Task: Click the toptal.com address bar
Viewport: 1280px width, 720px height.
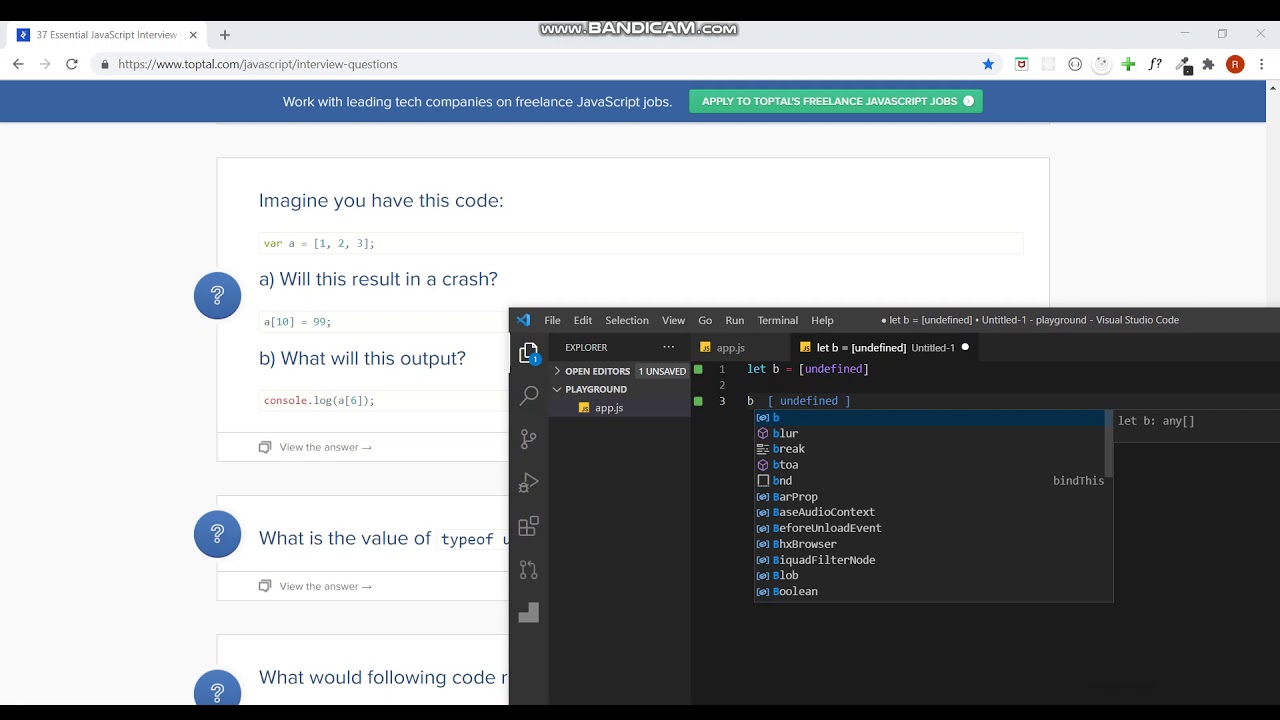Action: (x=540, y=64)
